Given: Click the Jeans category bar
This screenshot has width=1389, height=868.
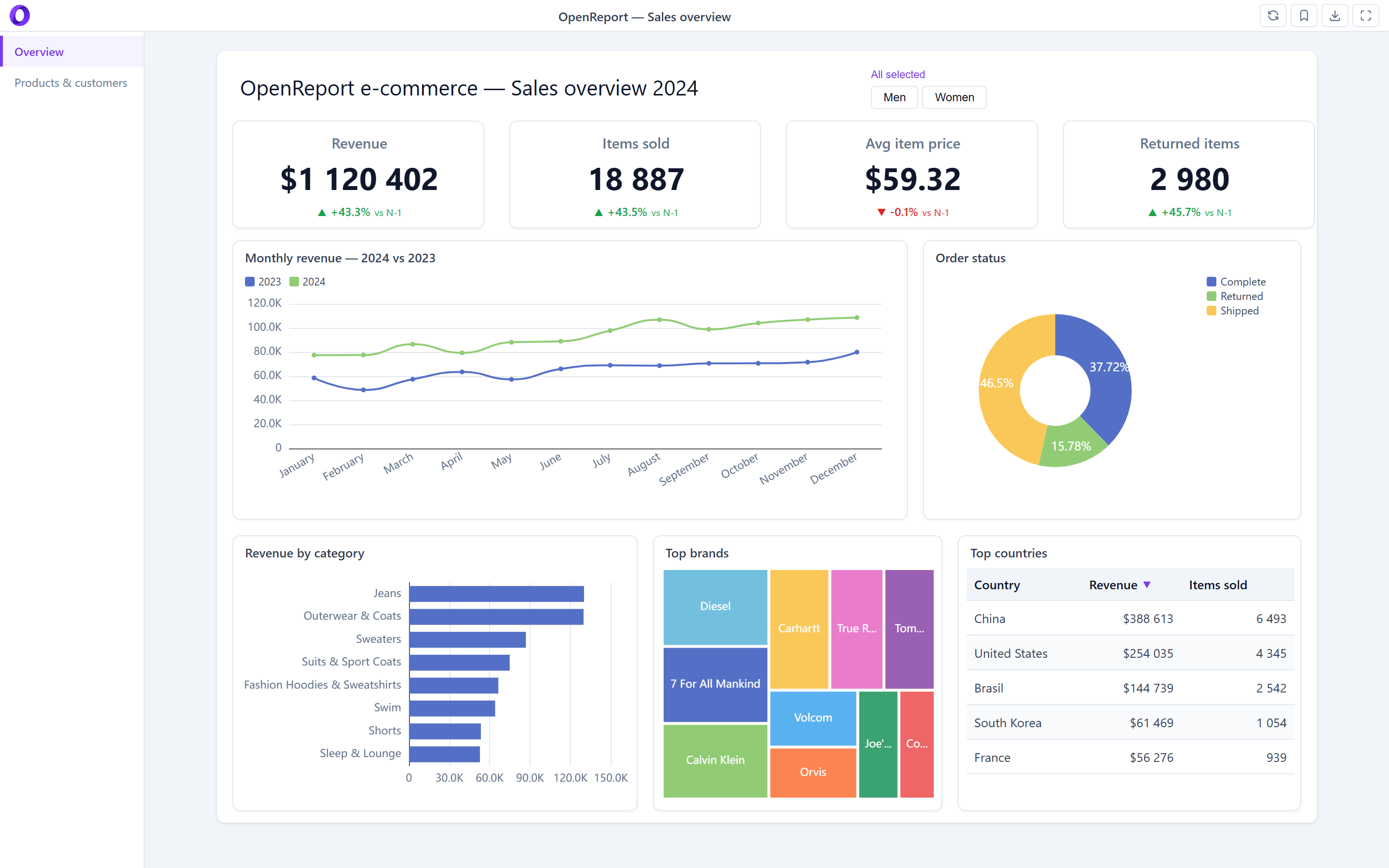Looking at the screenshot, I should pos(496,594).
